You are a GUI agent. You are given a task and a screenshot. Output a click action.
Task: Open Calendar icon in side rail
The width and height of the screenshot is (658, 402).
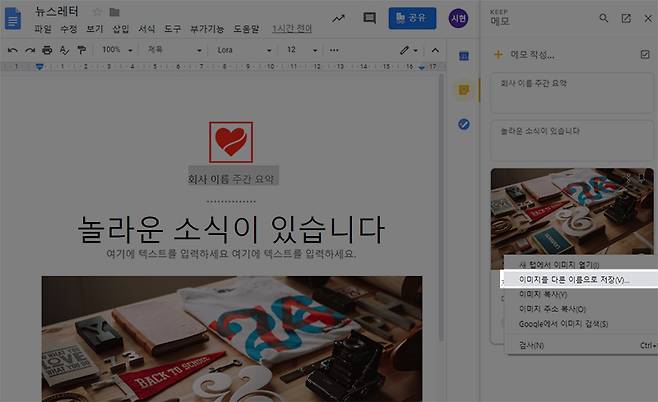click(464, 56)
